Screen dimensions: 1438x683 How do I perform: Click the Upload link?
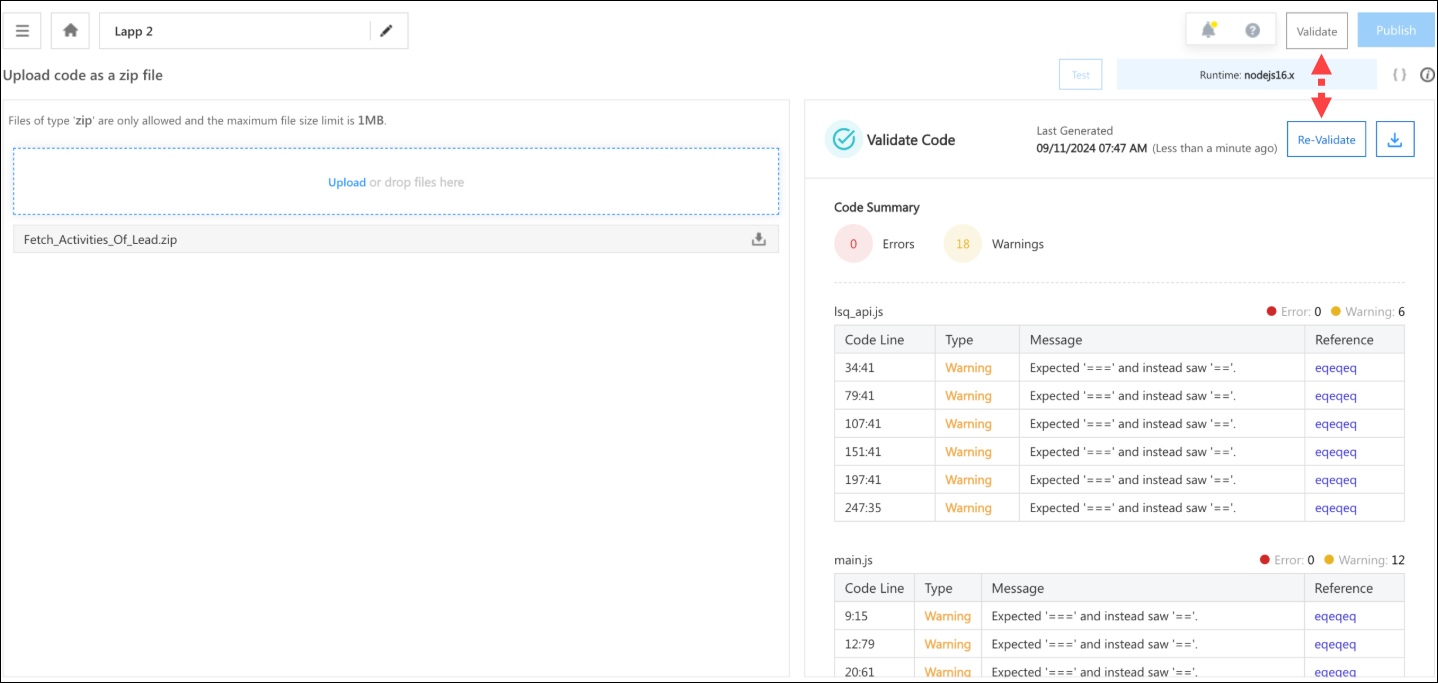tap(347, 182)
